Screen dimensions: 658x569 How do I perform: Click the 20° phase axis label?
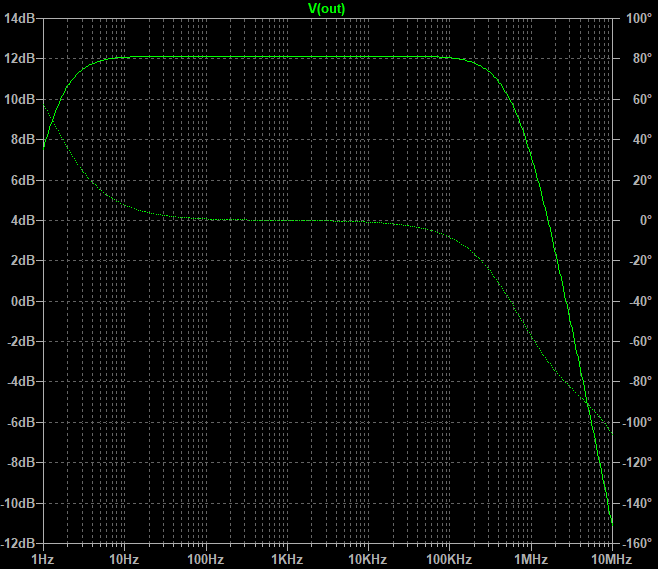pyautogui.click(x=642, y=180)
